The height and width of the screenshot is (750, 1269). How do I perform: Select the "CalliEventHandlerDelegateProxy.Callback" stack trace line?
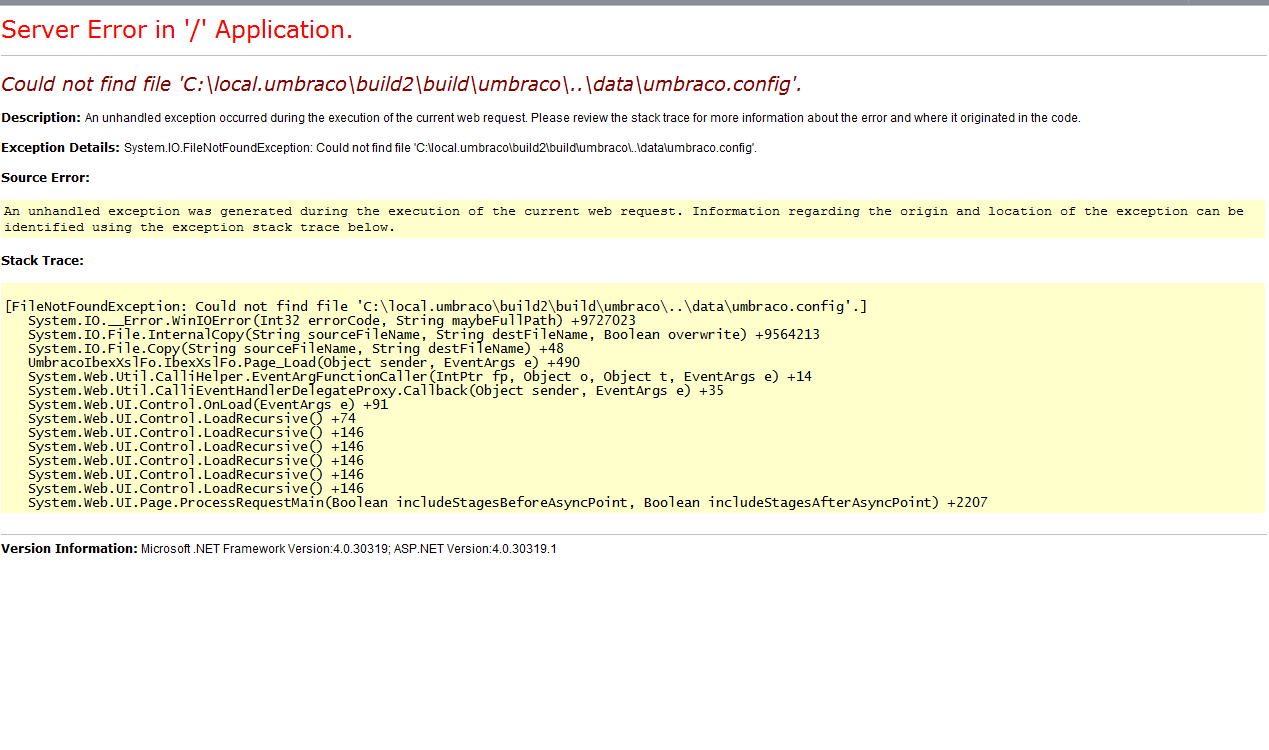click(376, 390)
